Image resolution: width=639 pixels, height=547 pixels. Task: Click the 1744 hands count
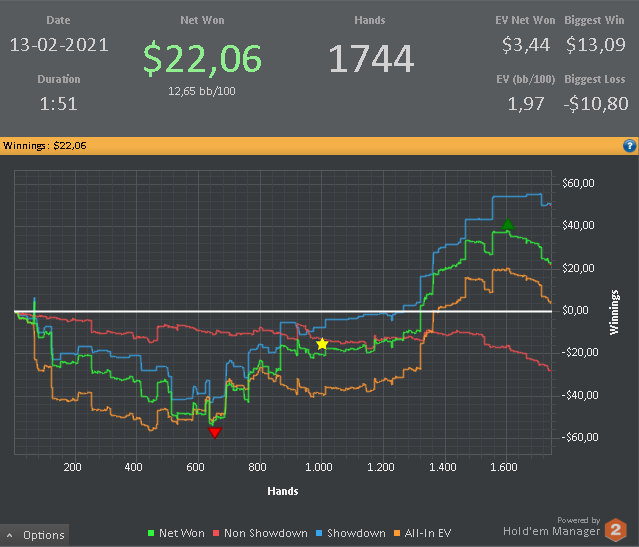[370, 59]
